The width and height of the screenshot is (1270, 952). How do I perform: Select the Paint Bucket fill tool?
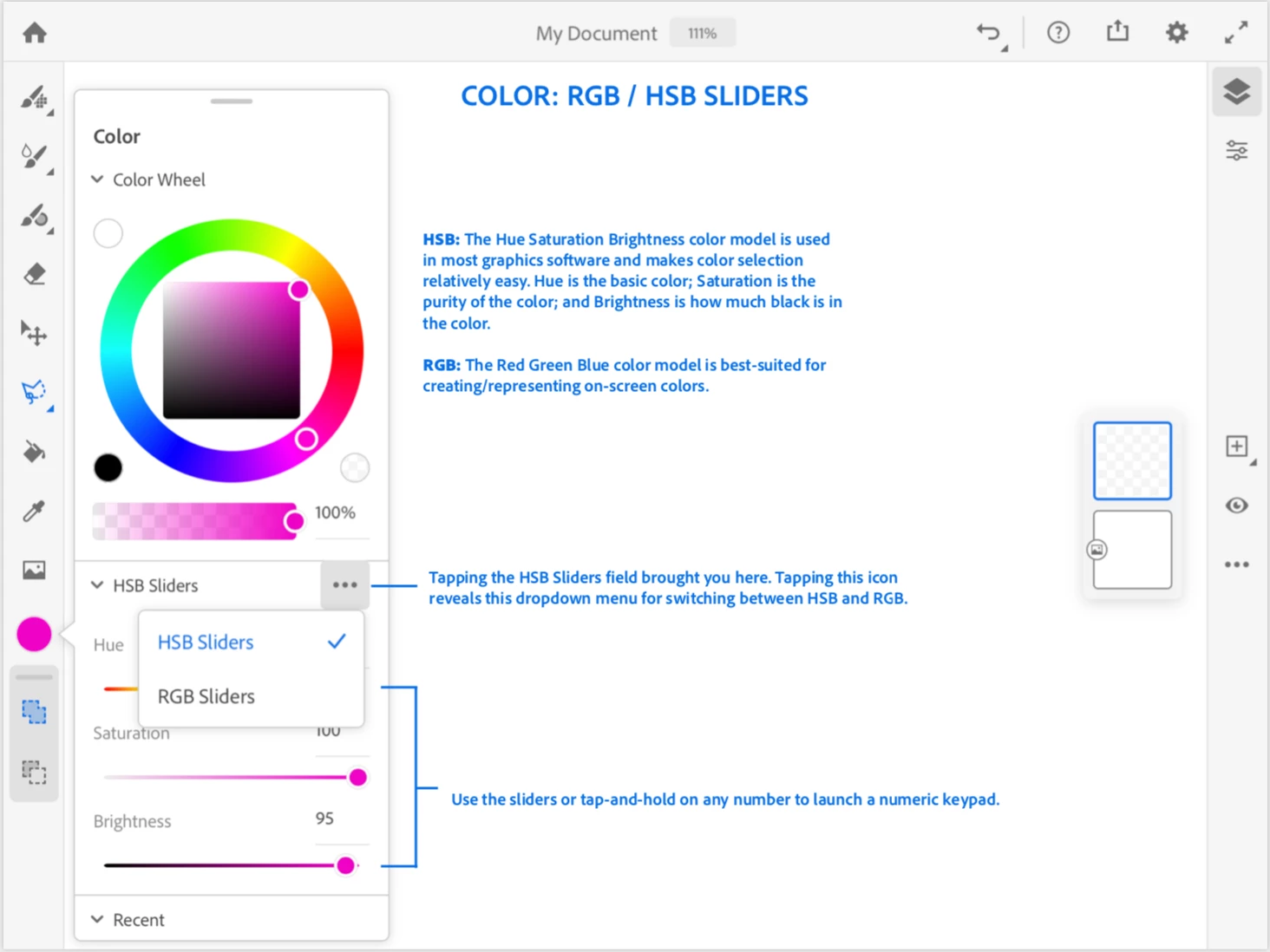click(35, 452)
